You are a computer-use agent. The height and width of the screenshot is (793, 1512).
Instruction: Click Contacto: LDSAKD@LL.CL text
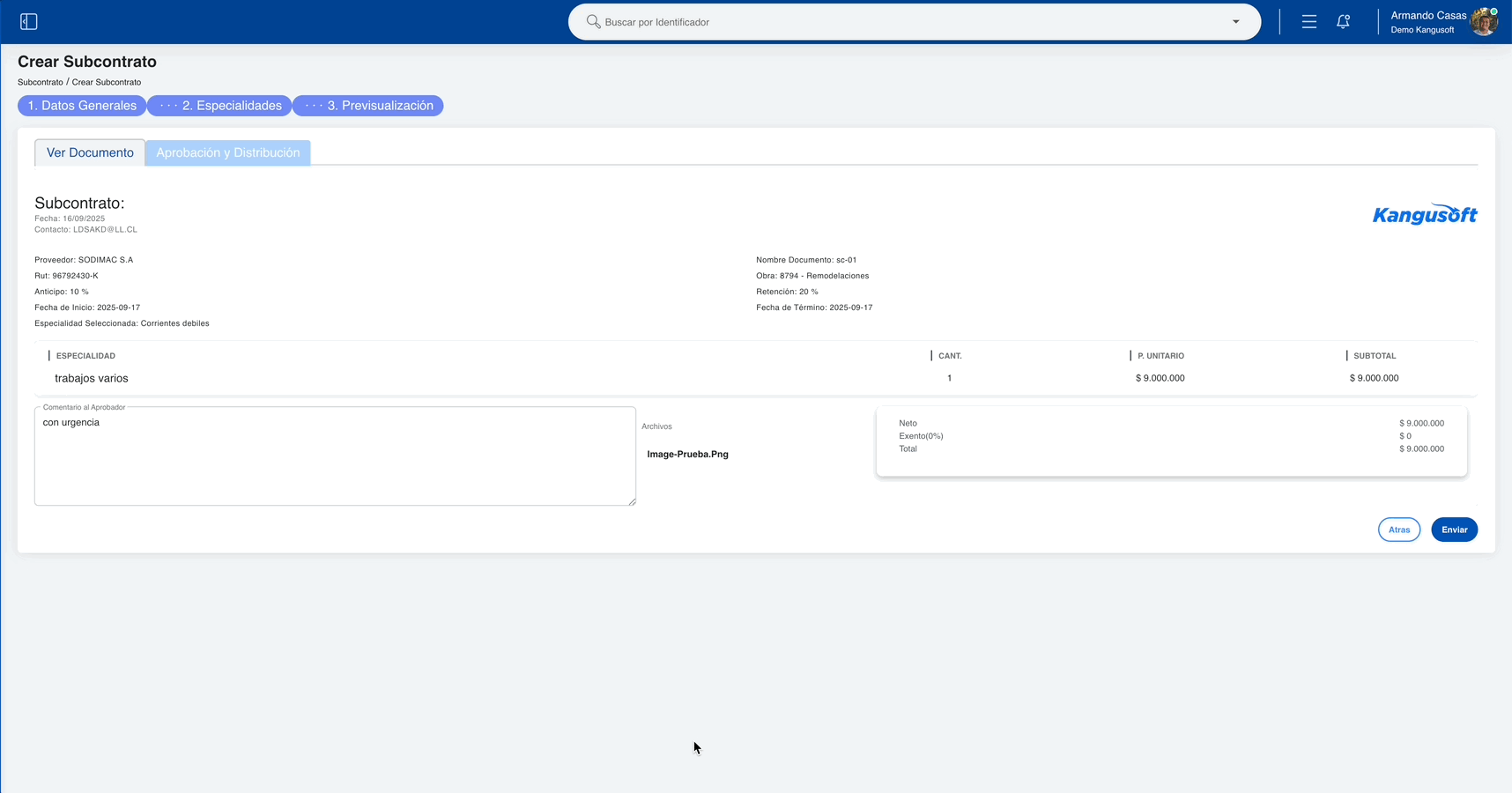tap(85, 229)
